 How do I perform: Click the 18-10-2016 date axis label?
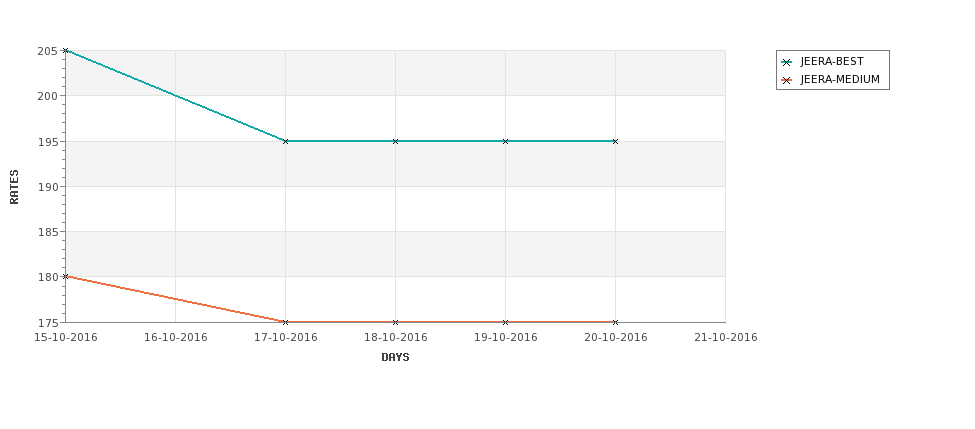coord(395,338)
